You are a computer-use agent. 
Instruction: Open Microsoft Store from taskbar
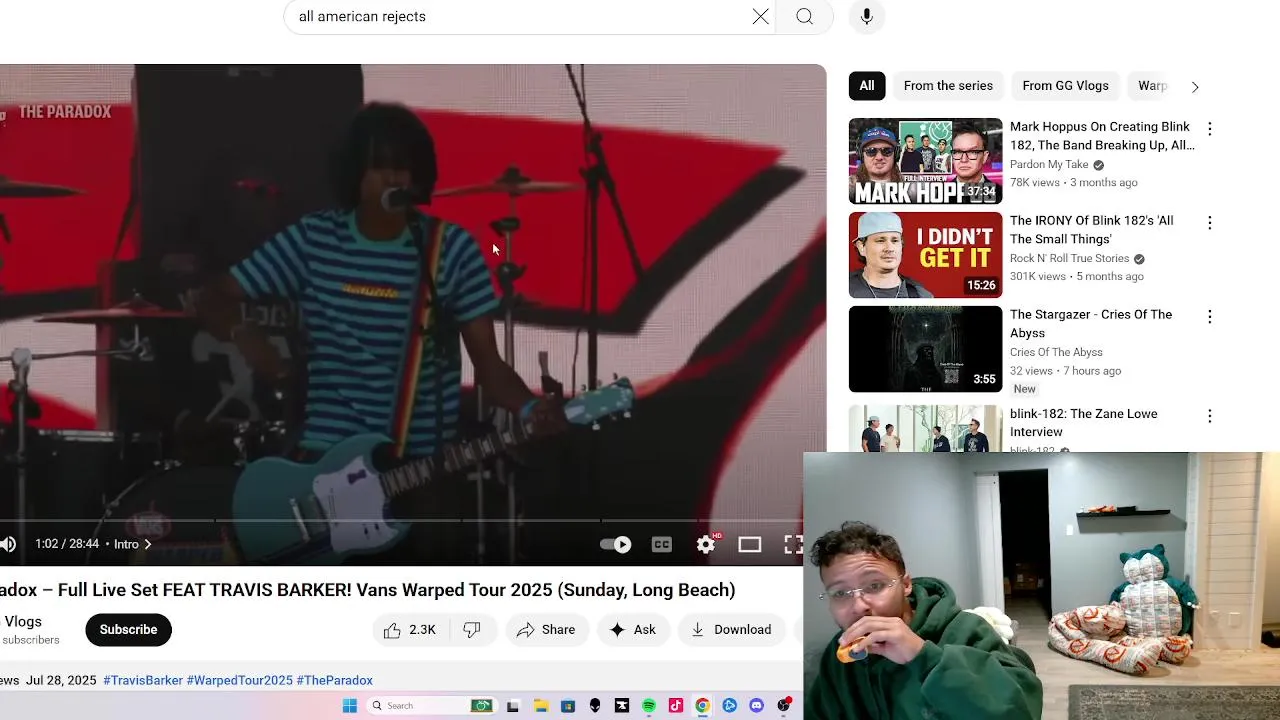point(568,706)
